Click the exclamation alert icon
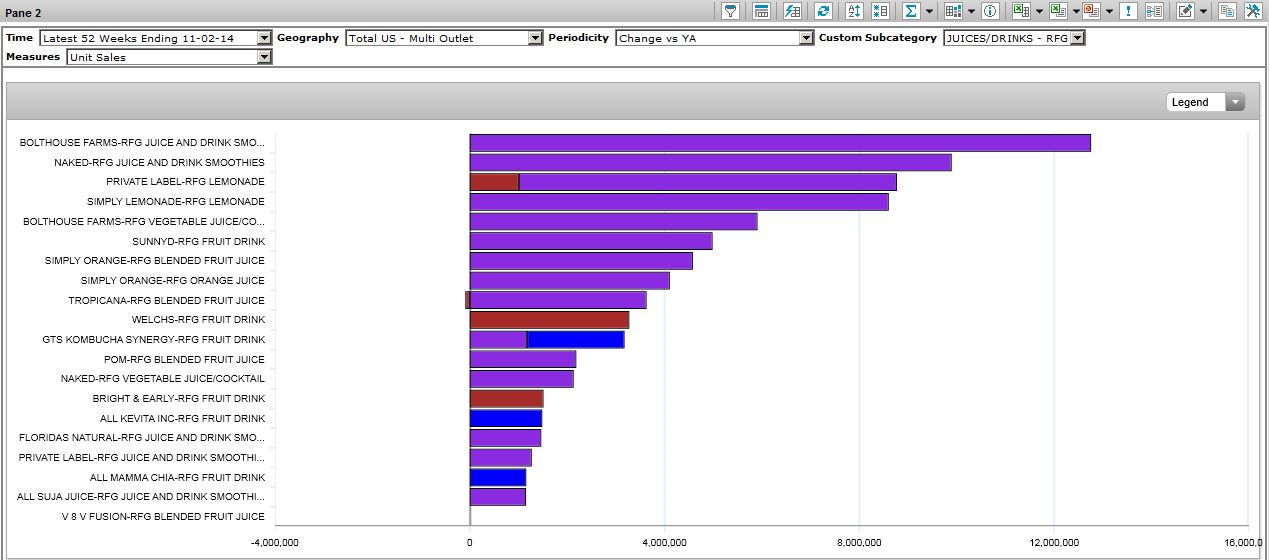Viewport: 1269px width, 560px height. pyautogui.click(x=1129, y=11)
